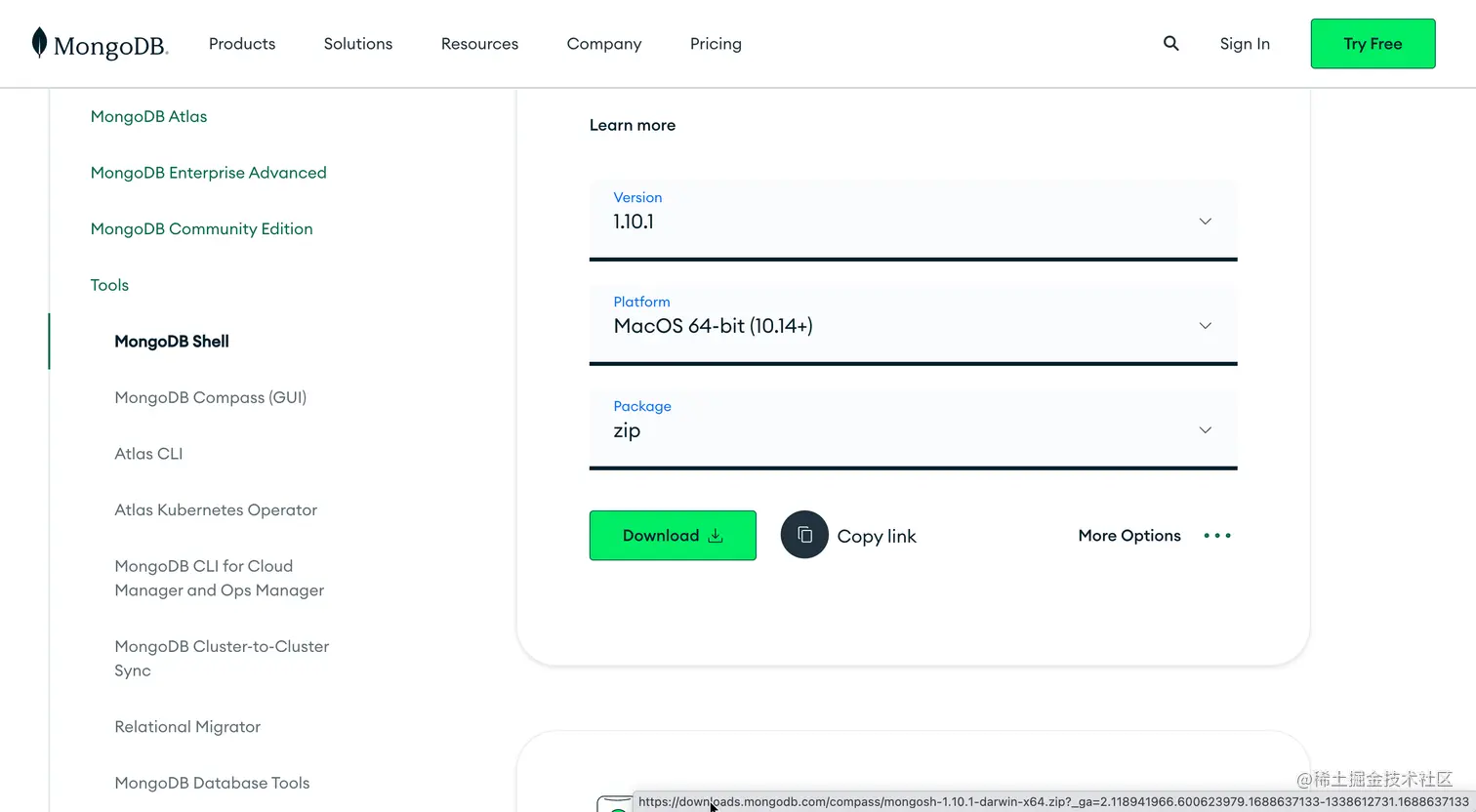
Task: Select MongoDB Community Edition in sidebar
Action: [202, 228]
